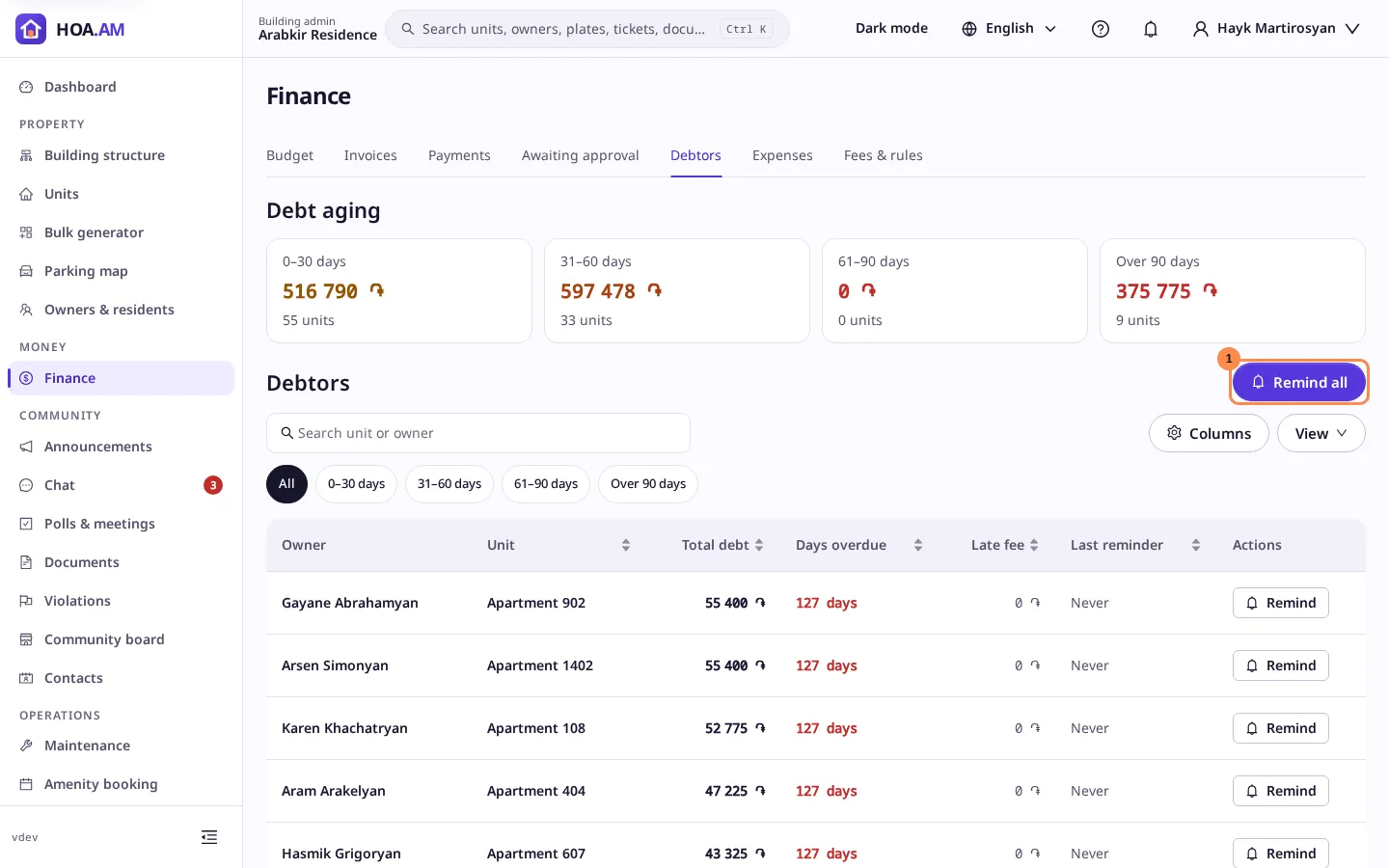The width and height of the screenshot is (1389, 868).
Task: Focus the global search bar
Action: coord(587,29)
